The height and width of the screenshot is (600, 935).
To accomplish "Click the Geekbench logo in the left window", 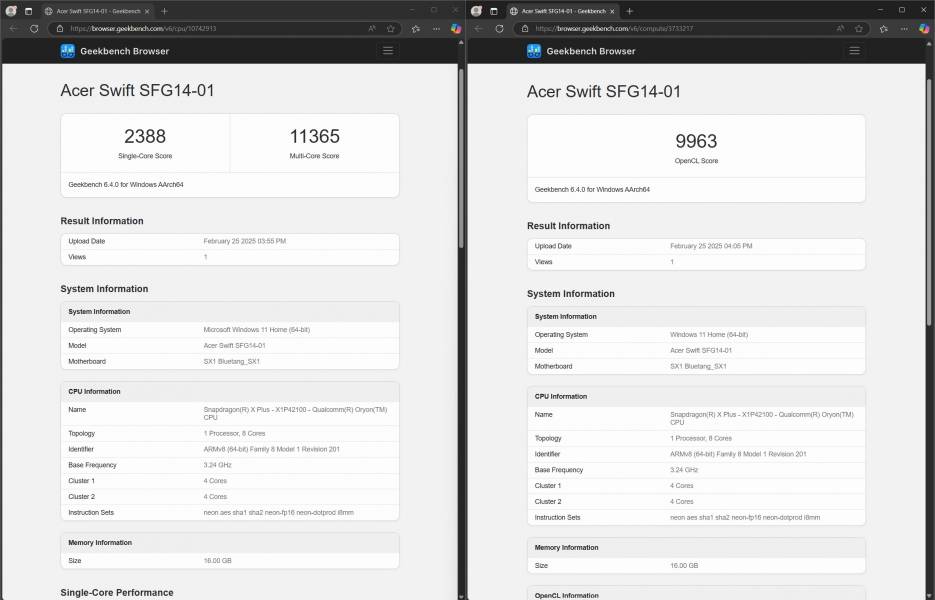I will (x=67, y=51).
